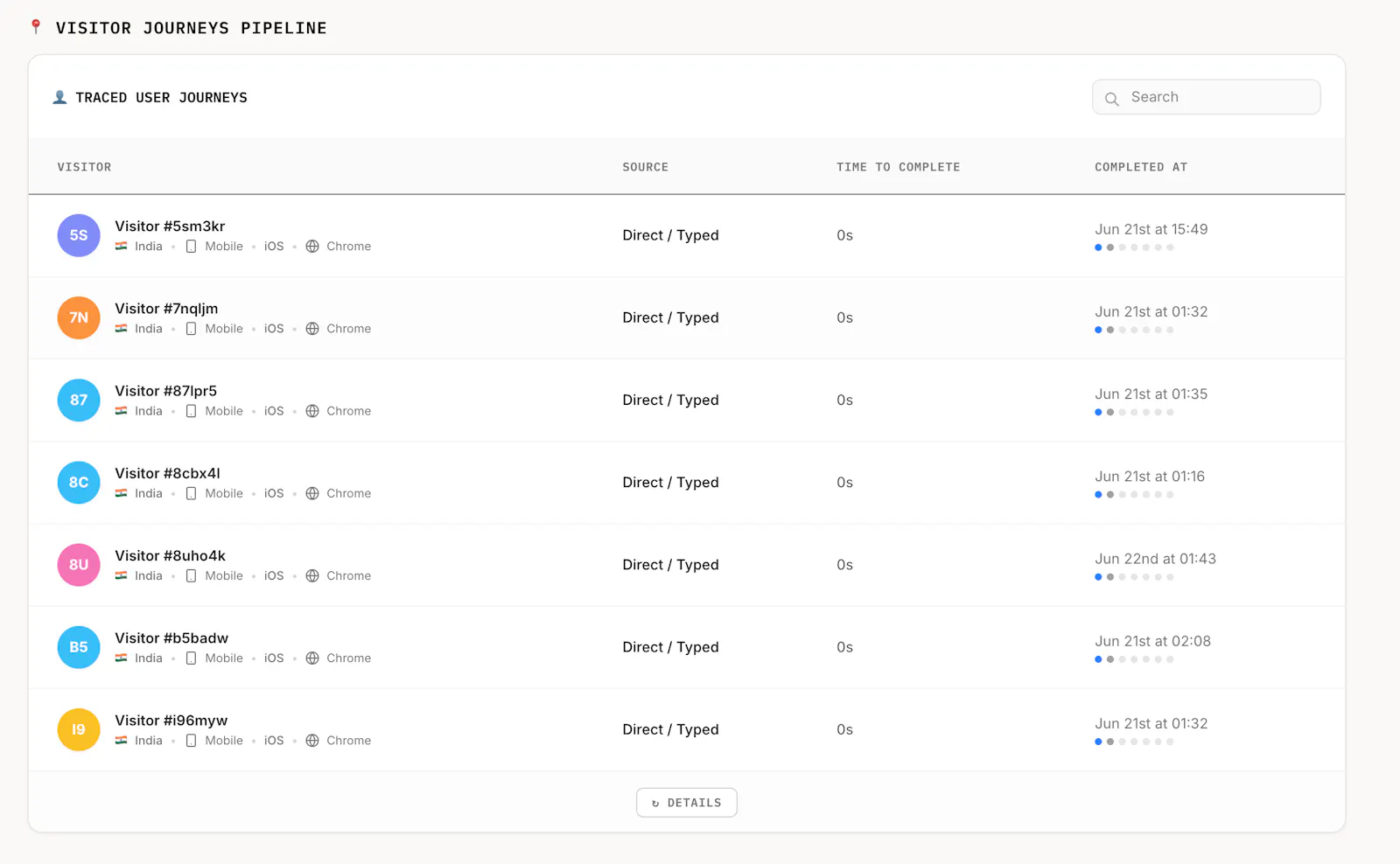Click browser globe icon in Visitor #b5badw row
Screen dimensions: 1400x864
pos(312,658)
